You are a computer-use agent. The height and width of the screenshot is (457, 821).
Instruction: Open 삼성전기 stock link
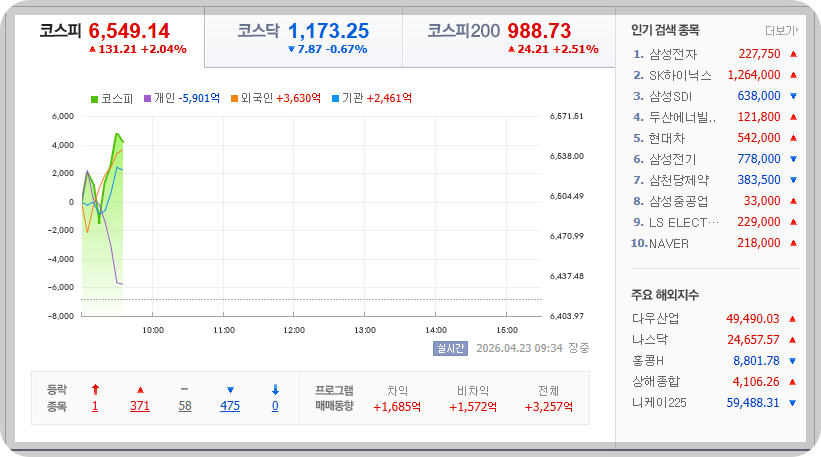673,159
